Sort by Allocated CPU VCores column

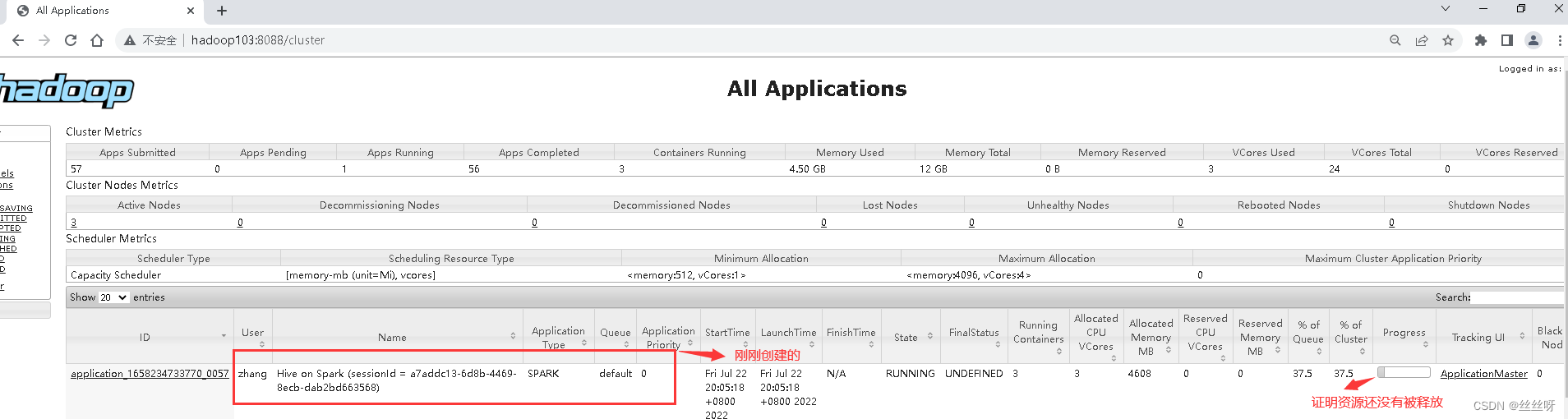(1096, 337)
